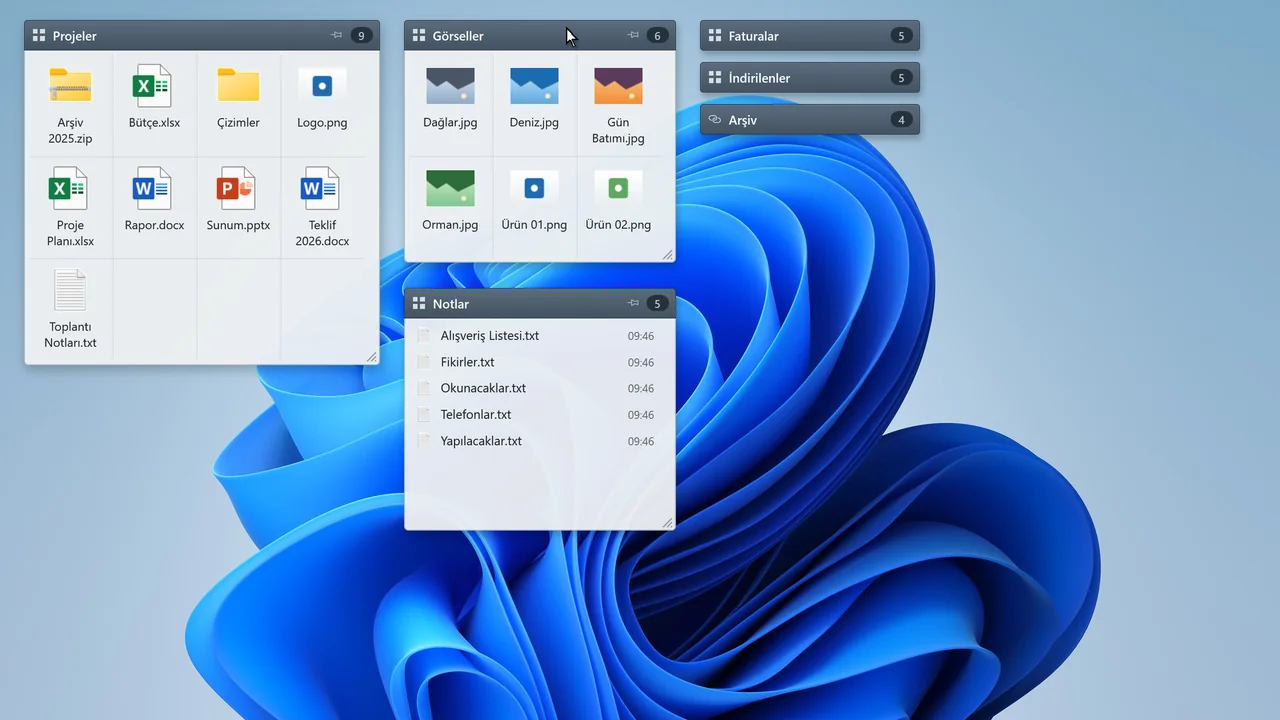Expand the collapsed Arşiv panel
The height and width of the screenshot is (720, 1280).
810,120
